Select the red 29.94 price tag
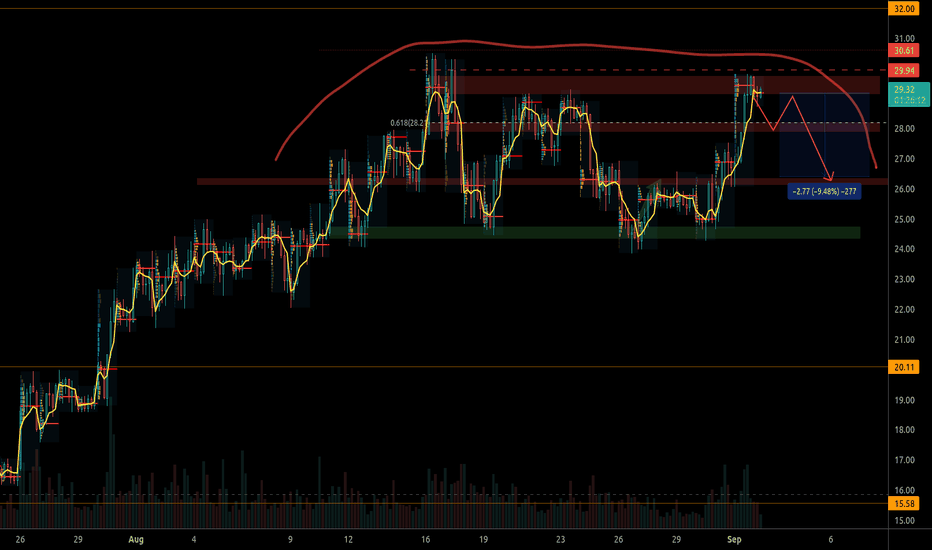Image resolution: width=932 pixels, height=550 pixels. coord(903,71)
